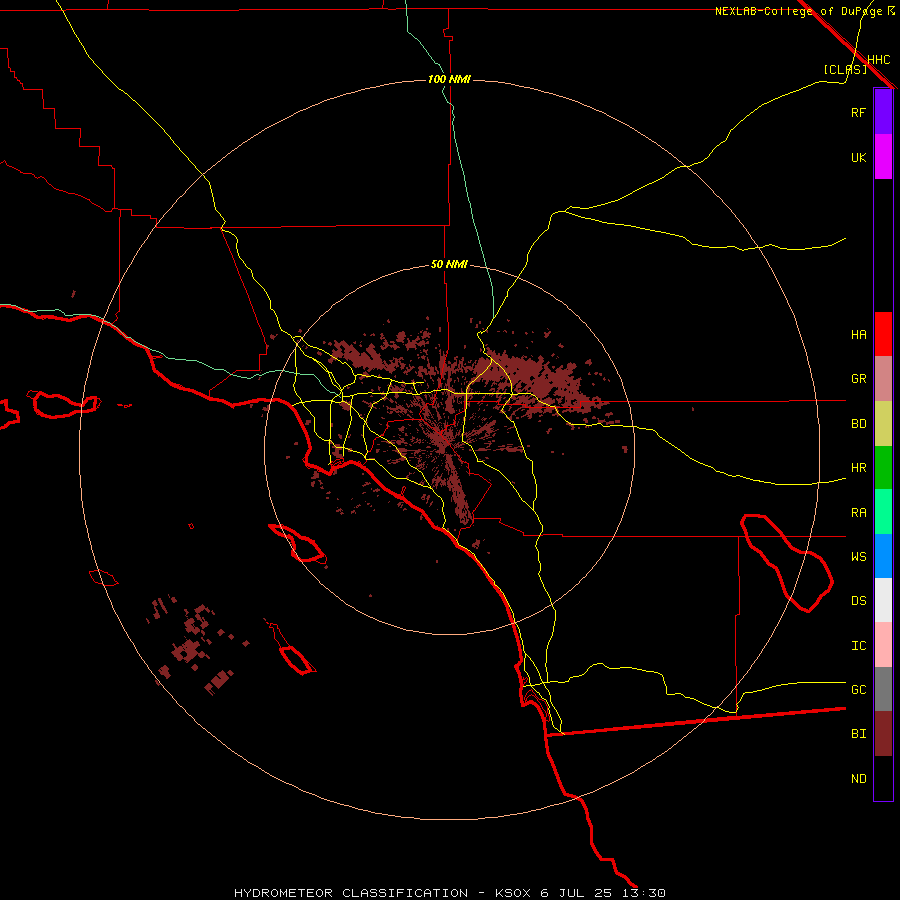Click the KSOX radar site identifier

click(x=513, y=893)
